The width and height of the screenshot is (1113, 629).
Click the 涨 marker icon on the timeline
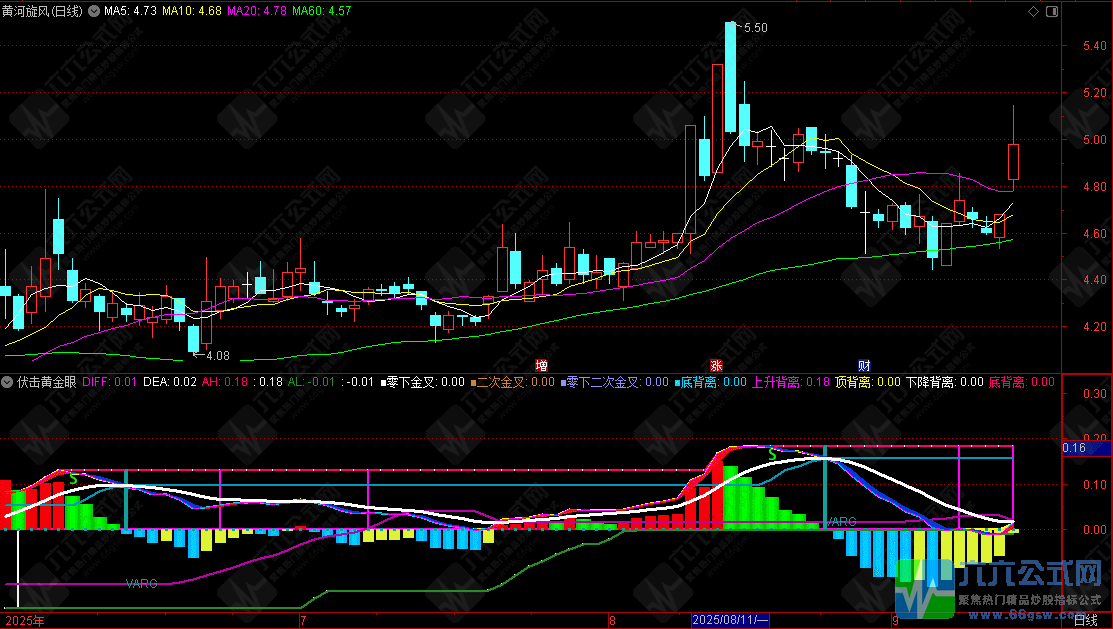716,366
